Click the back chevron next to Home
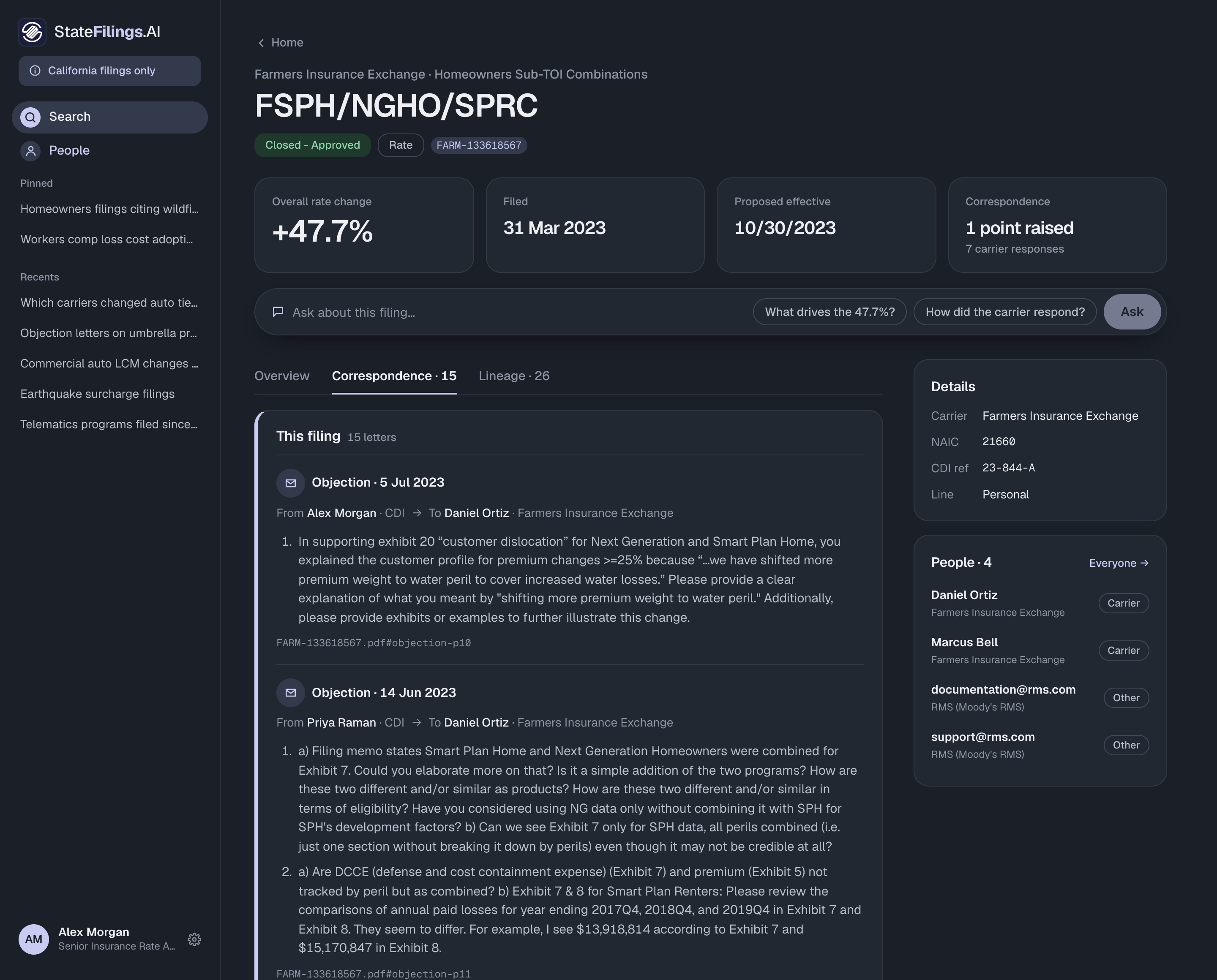The height and width of the screenshot is (980, 1217). [x=261, y=43]
